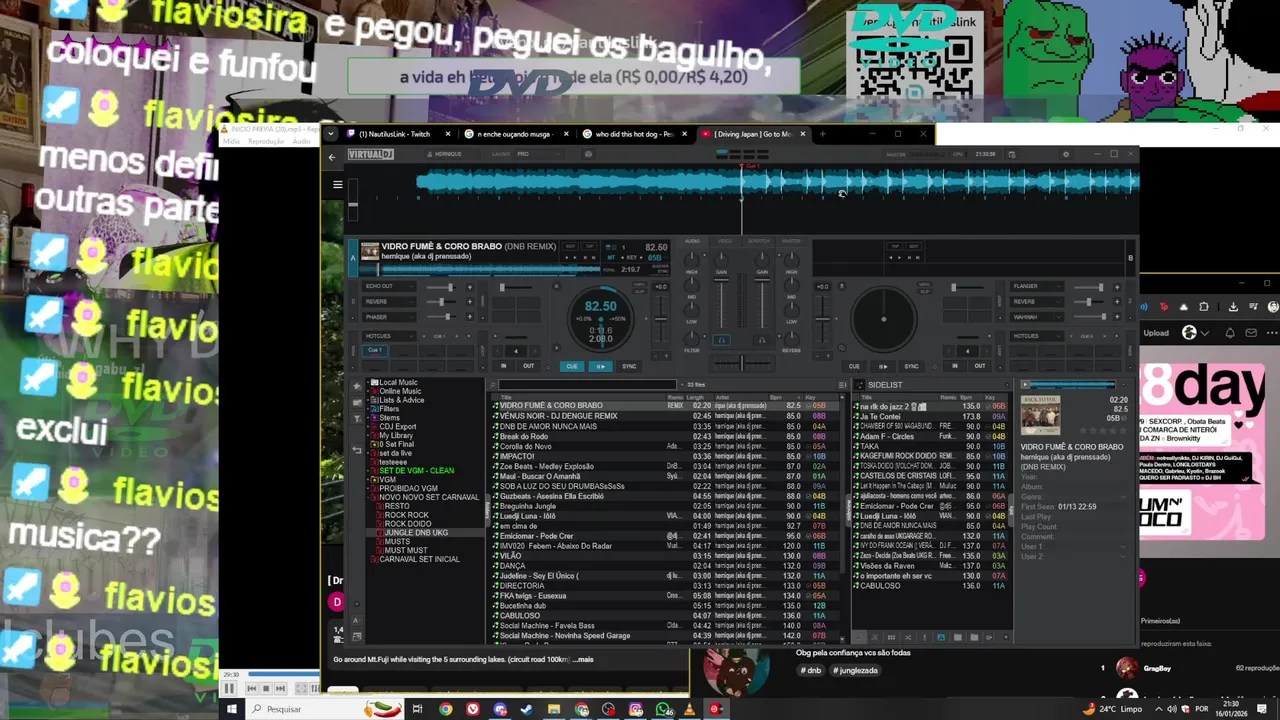Select the AUDIO mixer tab
This screenshot has width=1280, height=720.
tap(692, 241)
